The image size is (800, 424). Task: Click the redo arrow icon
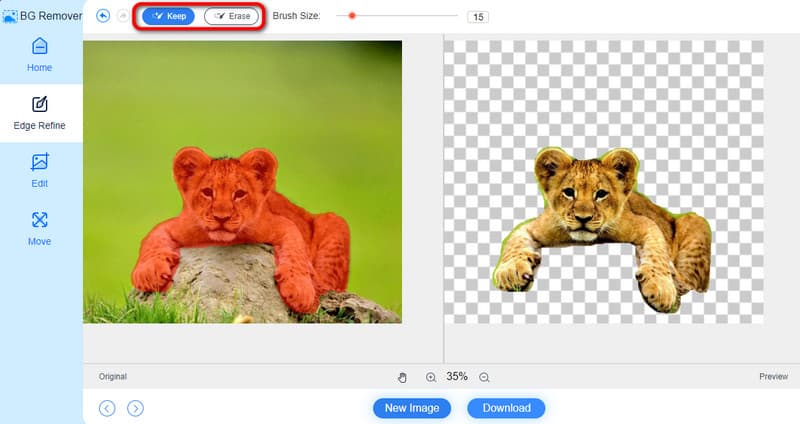[x=123, y=16]
